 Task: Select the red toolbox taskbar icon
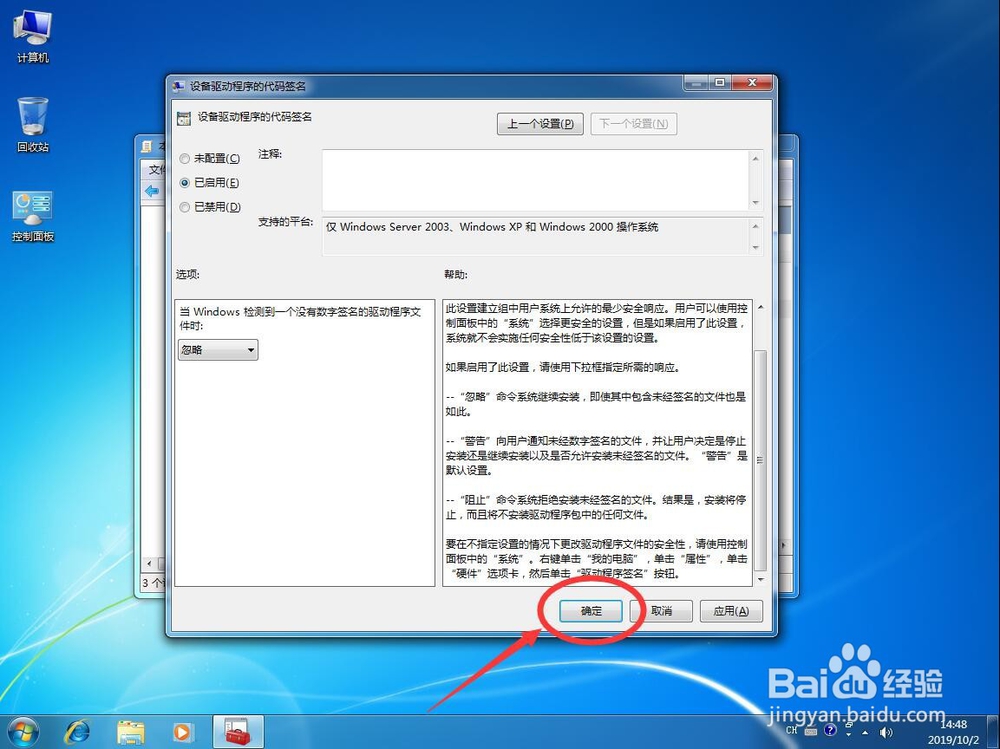point(237,732)
